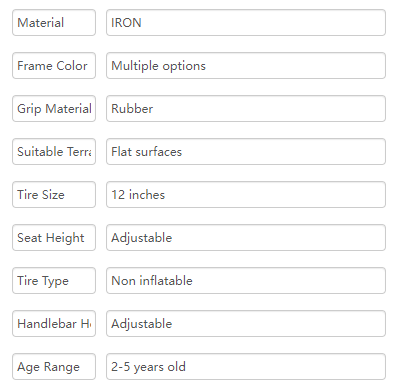402x387 pixels.
Task: Select the Non inflatable value field
Action: (x=246, y=281)
